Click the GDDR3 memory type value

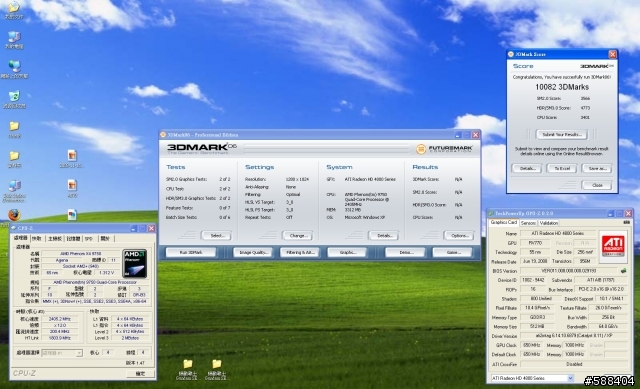537,317
